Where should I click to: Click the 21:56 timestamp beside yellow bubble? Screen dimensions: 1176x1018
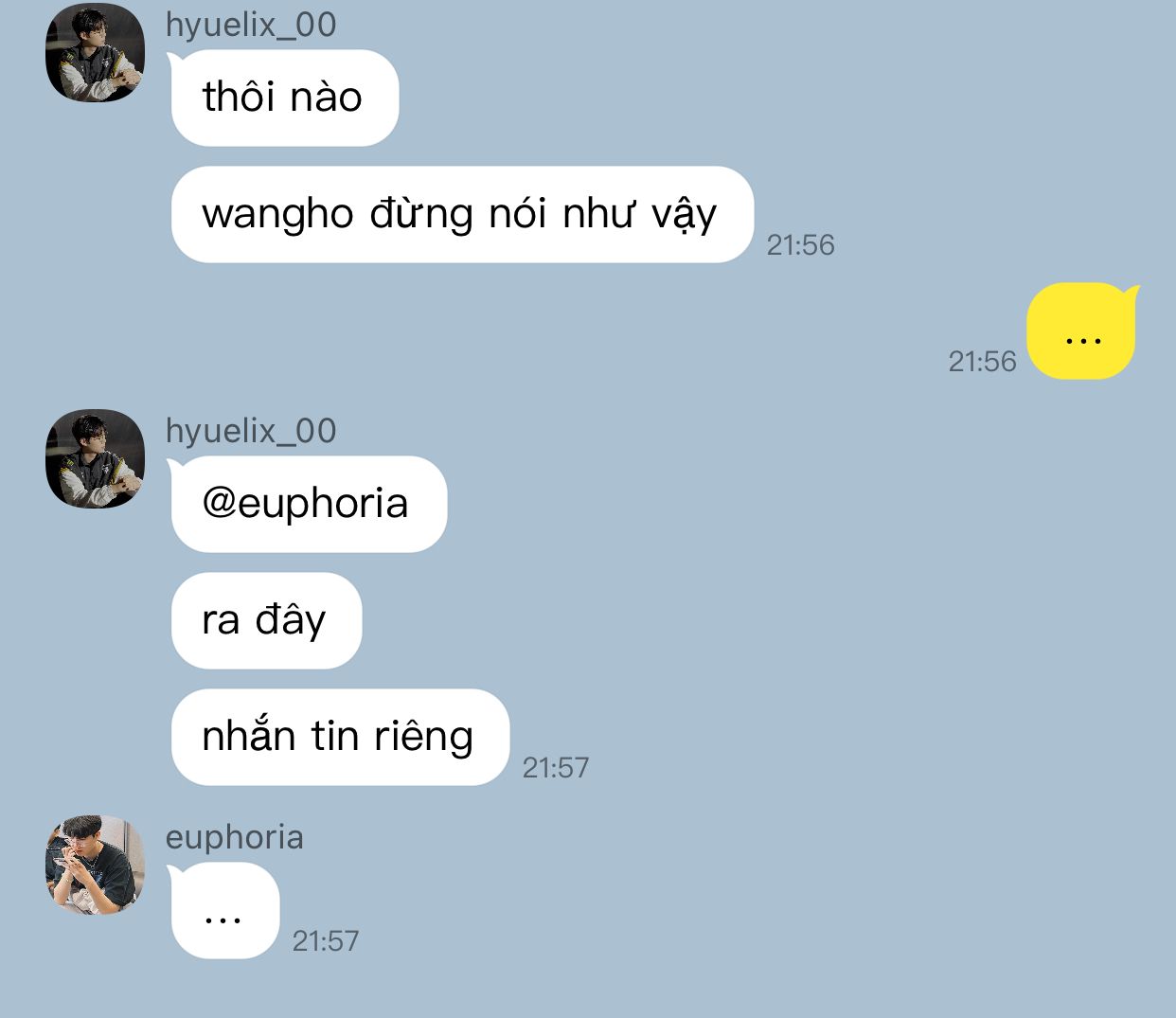click(x=982, y=362)
